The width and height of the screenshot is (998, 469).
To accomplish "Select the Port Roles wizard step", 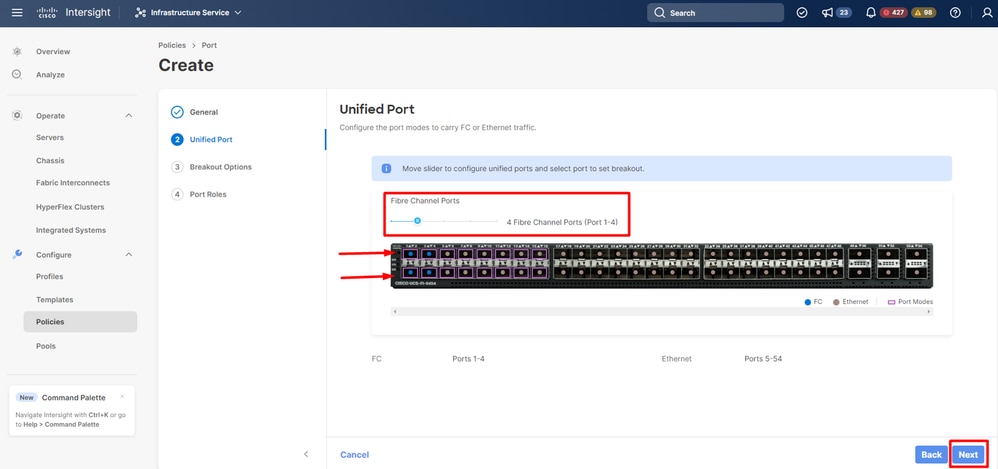I will tap(199, 194).
